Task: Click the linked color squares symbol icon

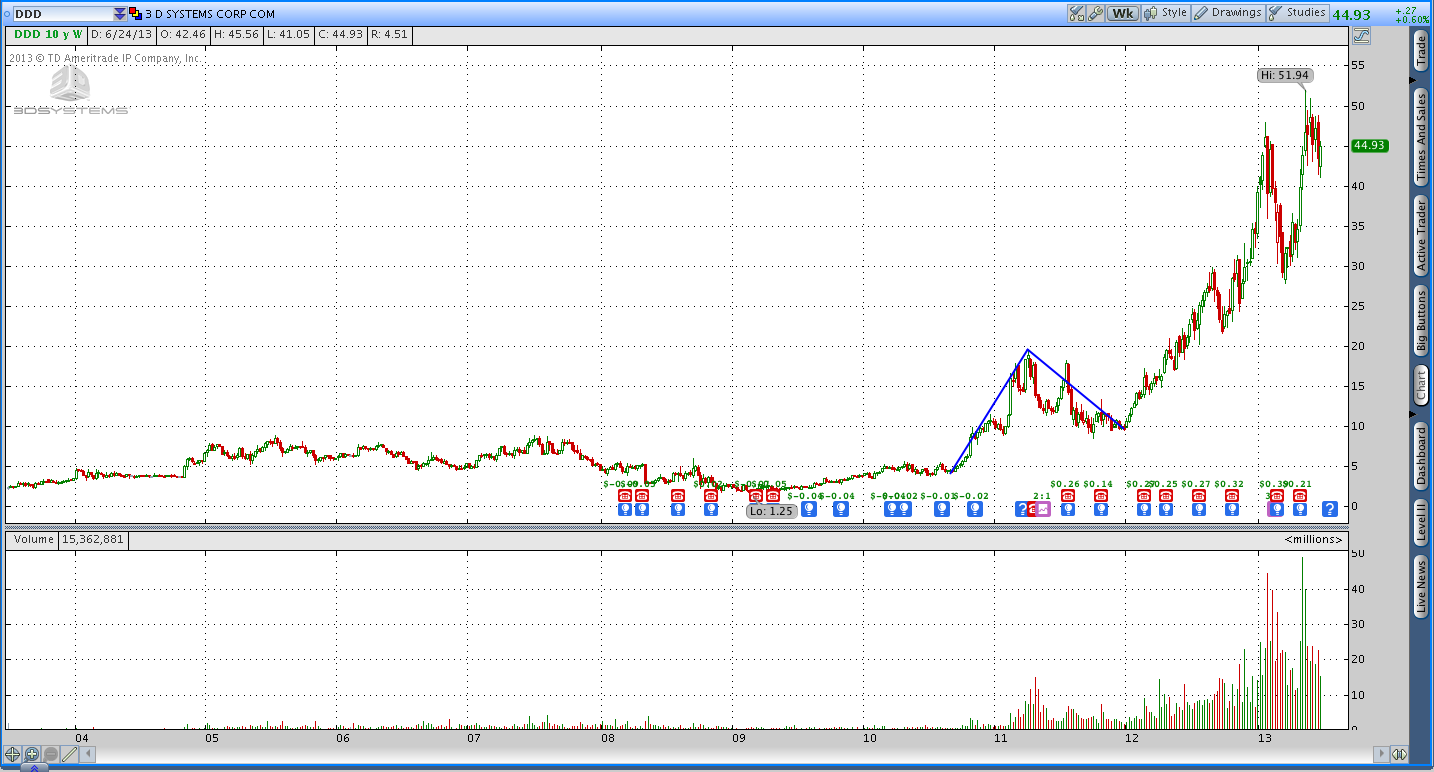Action: pyautogui.click(x=134, y=14)
